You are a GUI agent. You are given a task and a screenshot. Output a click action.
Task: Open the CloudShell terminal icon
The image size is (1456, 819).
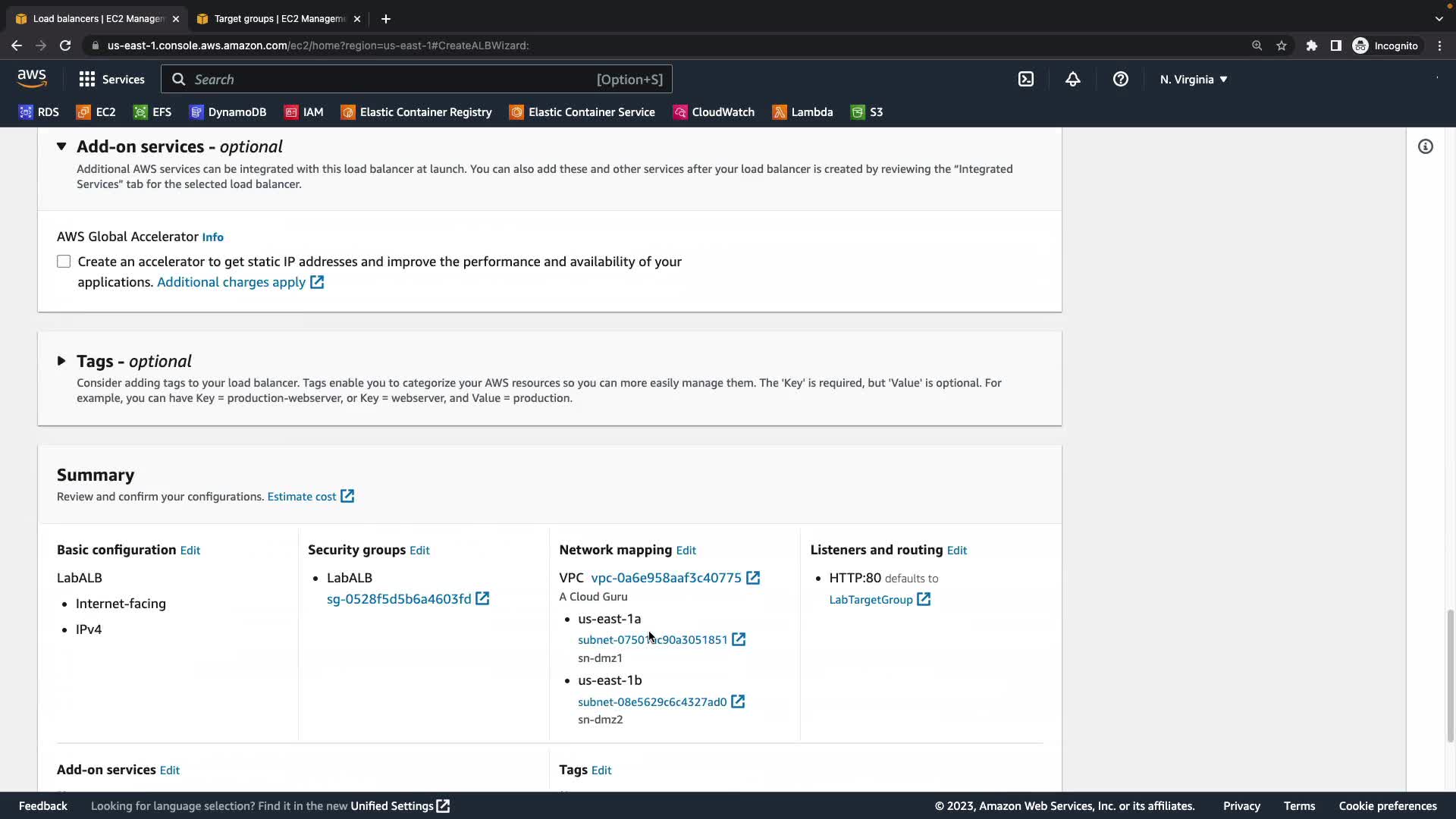1025,79
